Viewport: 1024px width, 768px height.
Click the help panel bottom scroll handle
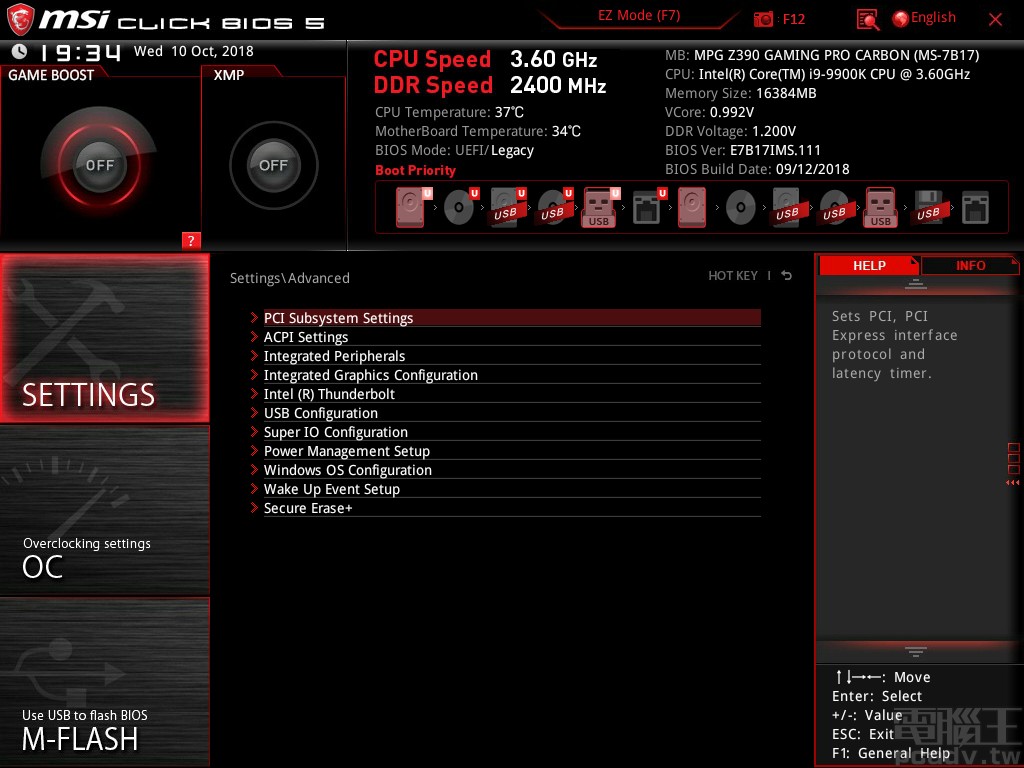pos(916,651)
